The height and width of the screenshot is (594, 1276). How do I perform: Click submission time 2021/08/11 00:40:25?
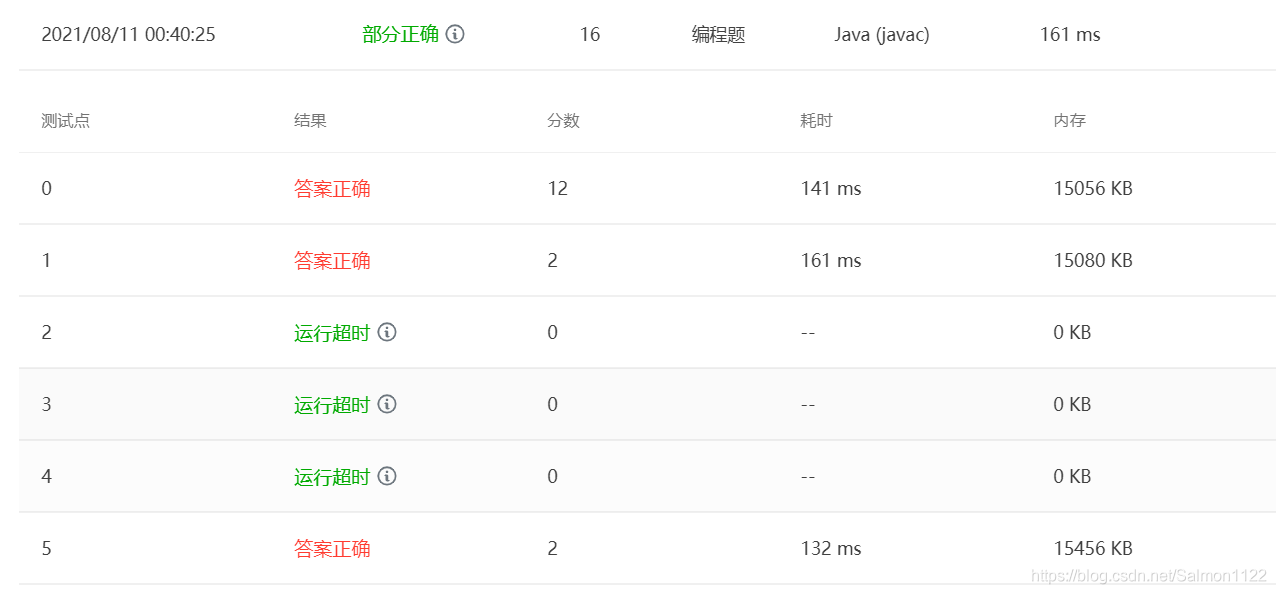[128, 34]
